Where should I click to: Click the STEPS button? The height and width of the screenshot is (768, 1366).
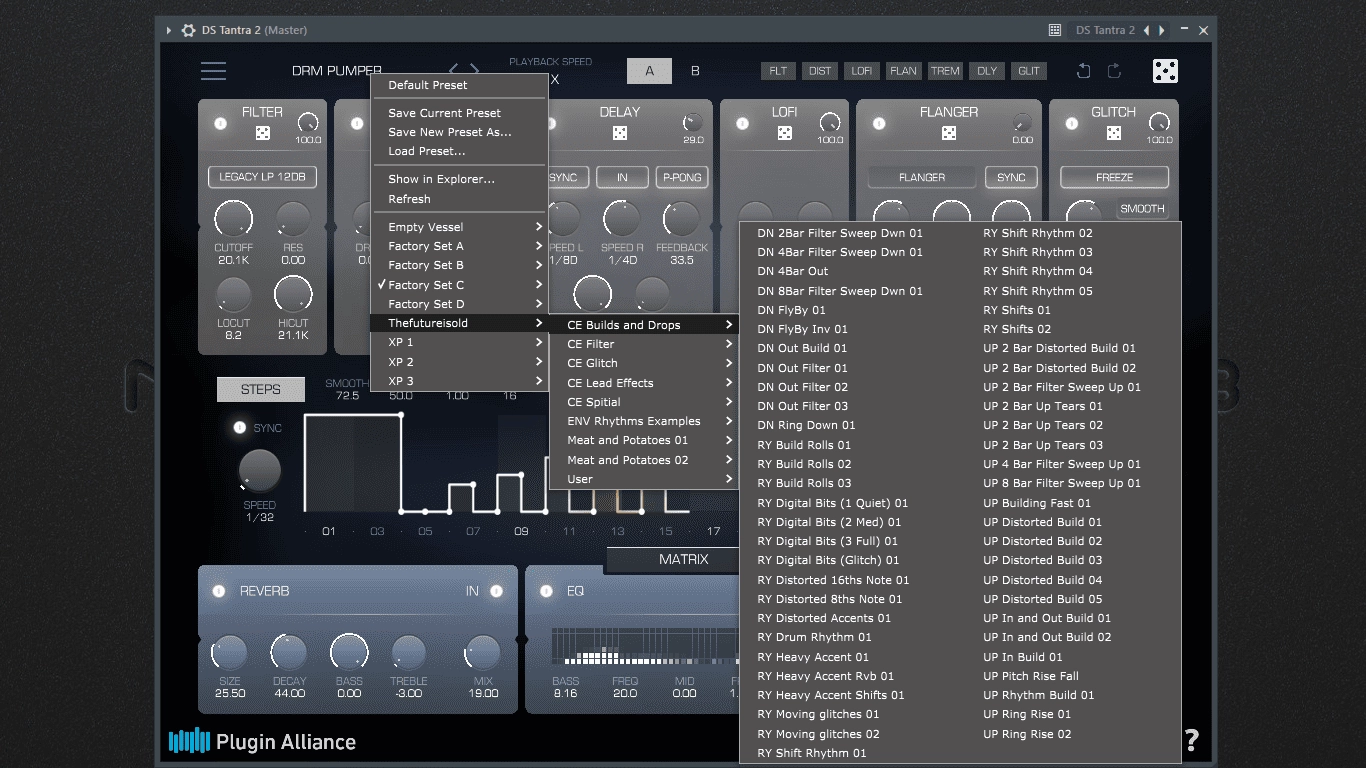point(261,389)
